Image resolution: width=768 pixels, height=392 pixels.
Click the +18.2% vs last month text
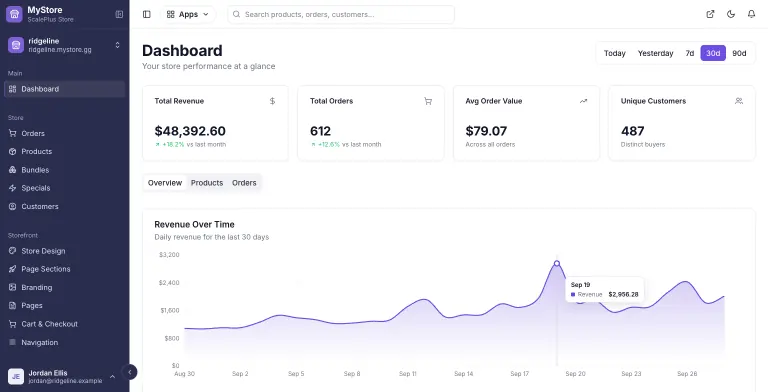pyautogui.click(x=190, y=145)
